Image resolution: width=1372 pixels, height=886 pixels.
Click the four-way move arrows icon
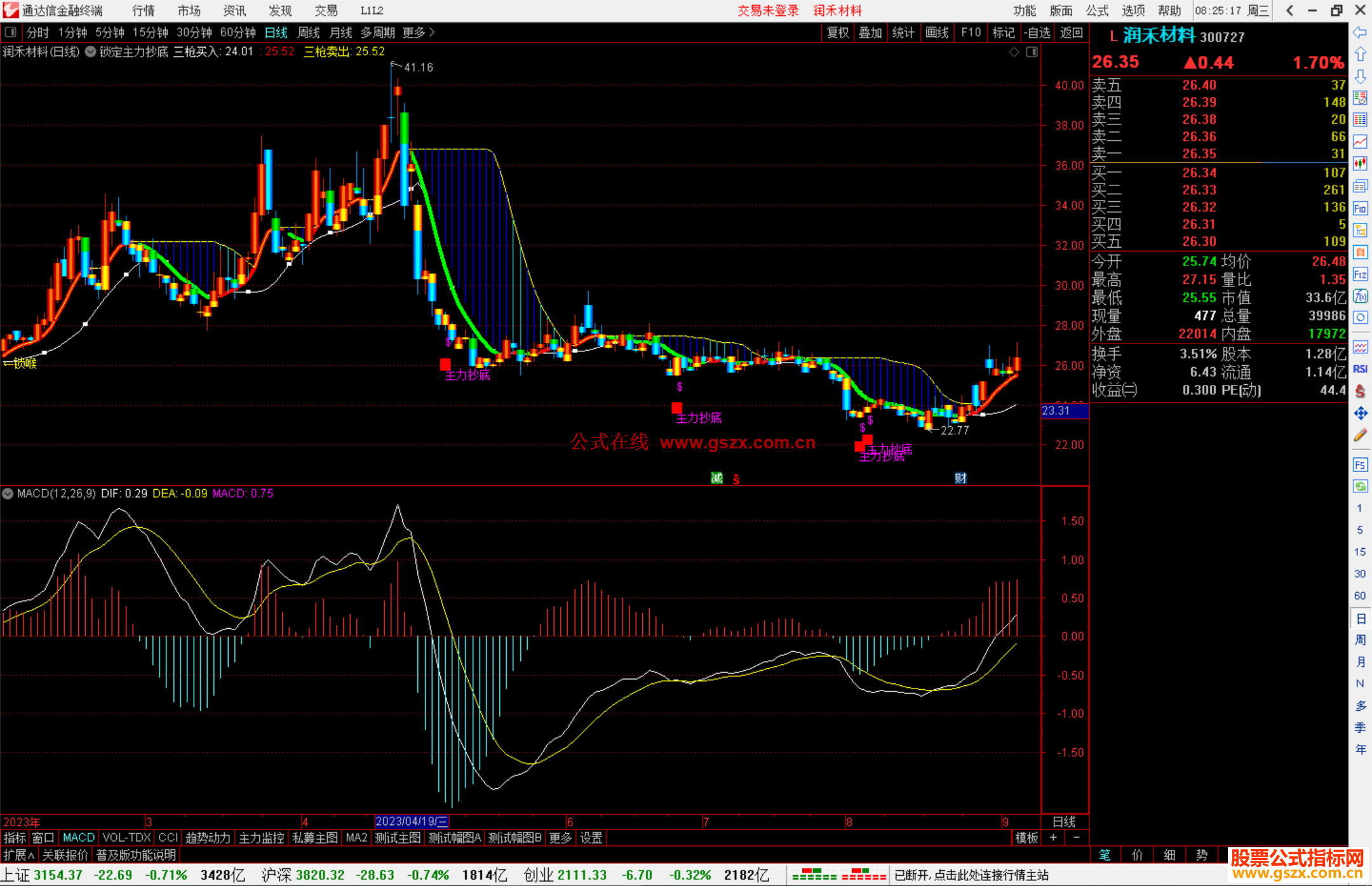click(x=1360, y=413)
